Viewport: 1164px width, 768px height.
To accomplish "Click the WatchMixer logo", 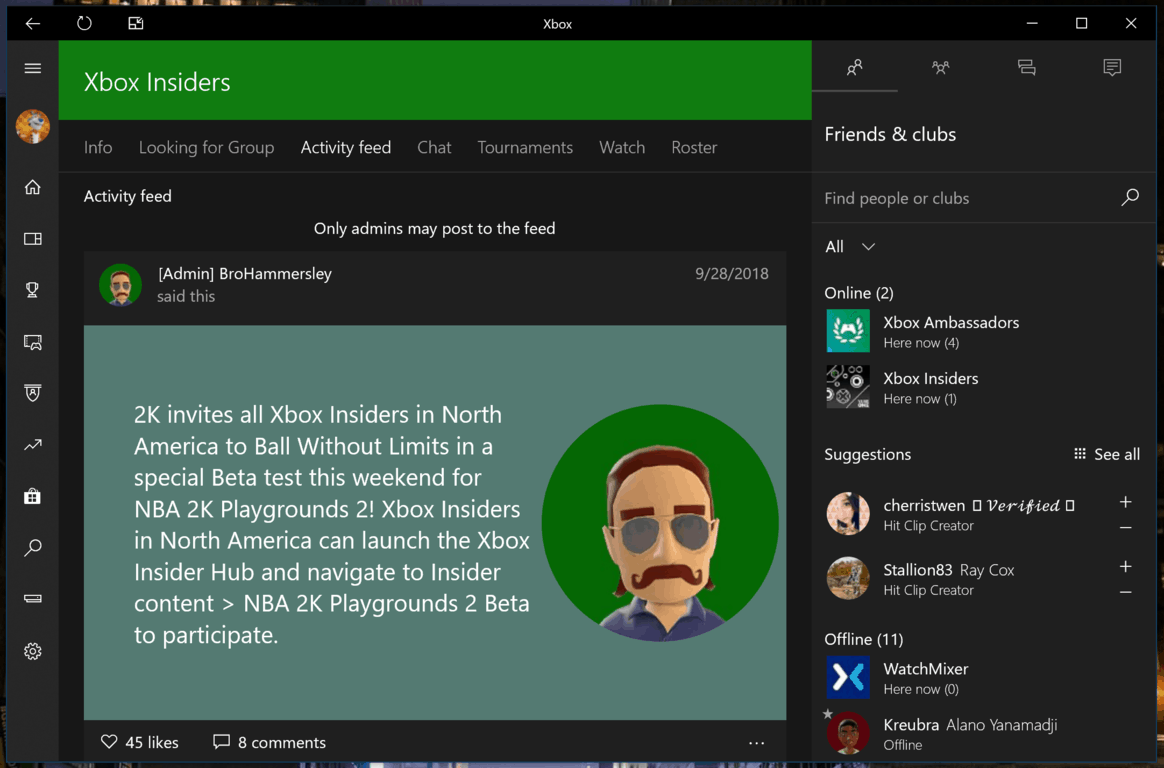I will point(848,677).
